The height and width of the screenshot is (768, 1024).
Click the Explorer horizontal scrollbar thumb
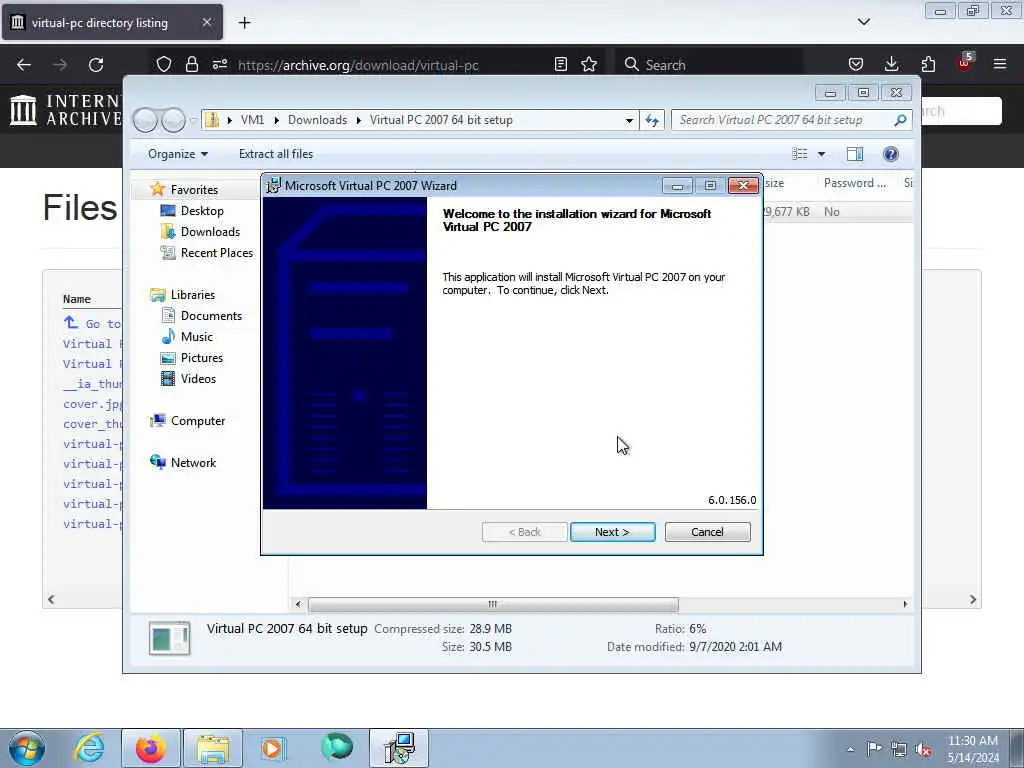(x=493, y=604)
